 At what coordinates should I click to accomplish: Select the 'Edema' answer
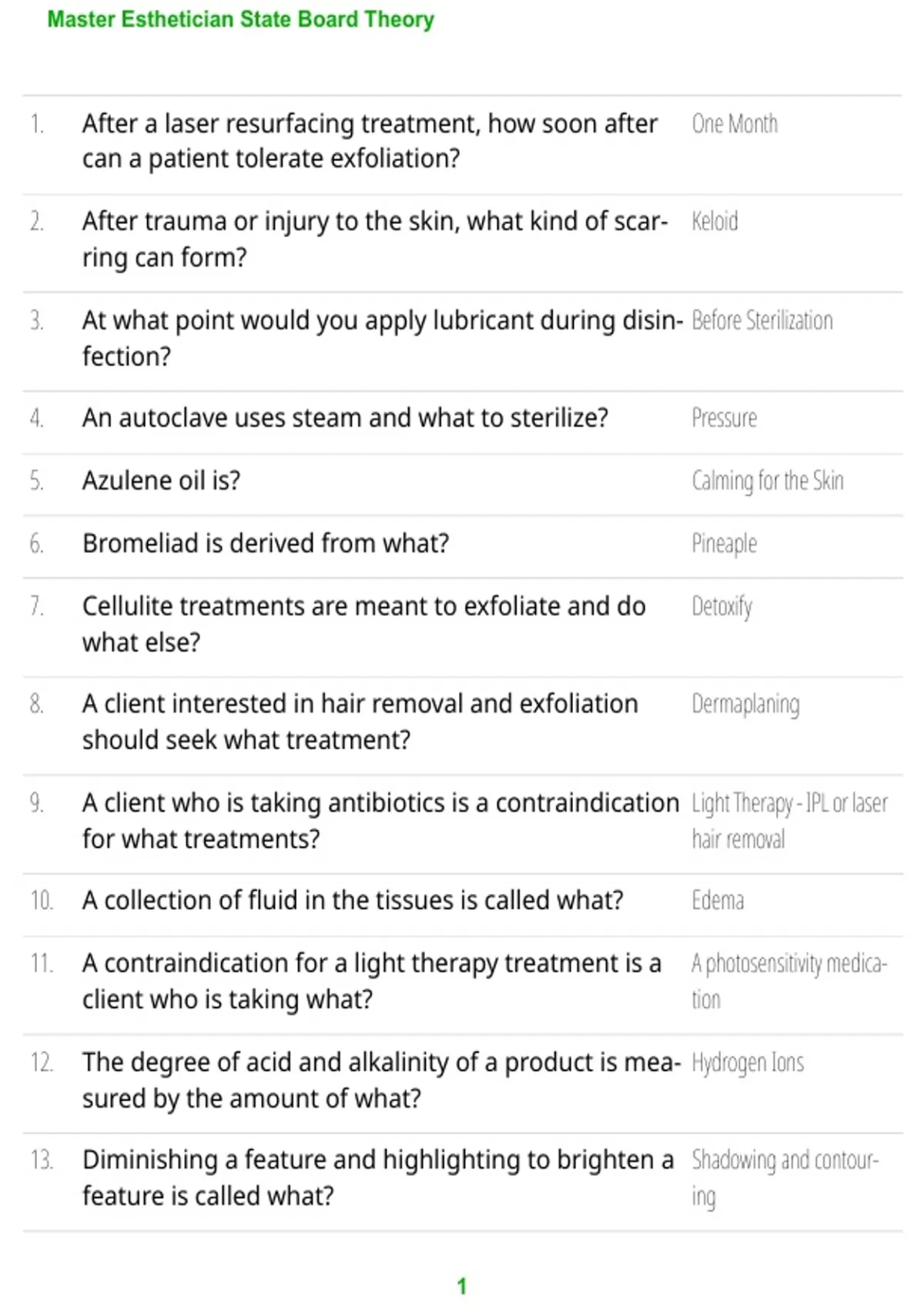pos(718,901)
